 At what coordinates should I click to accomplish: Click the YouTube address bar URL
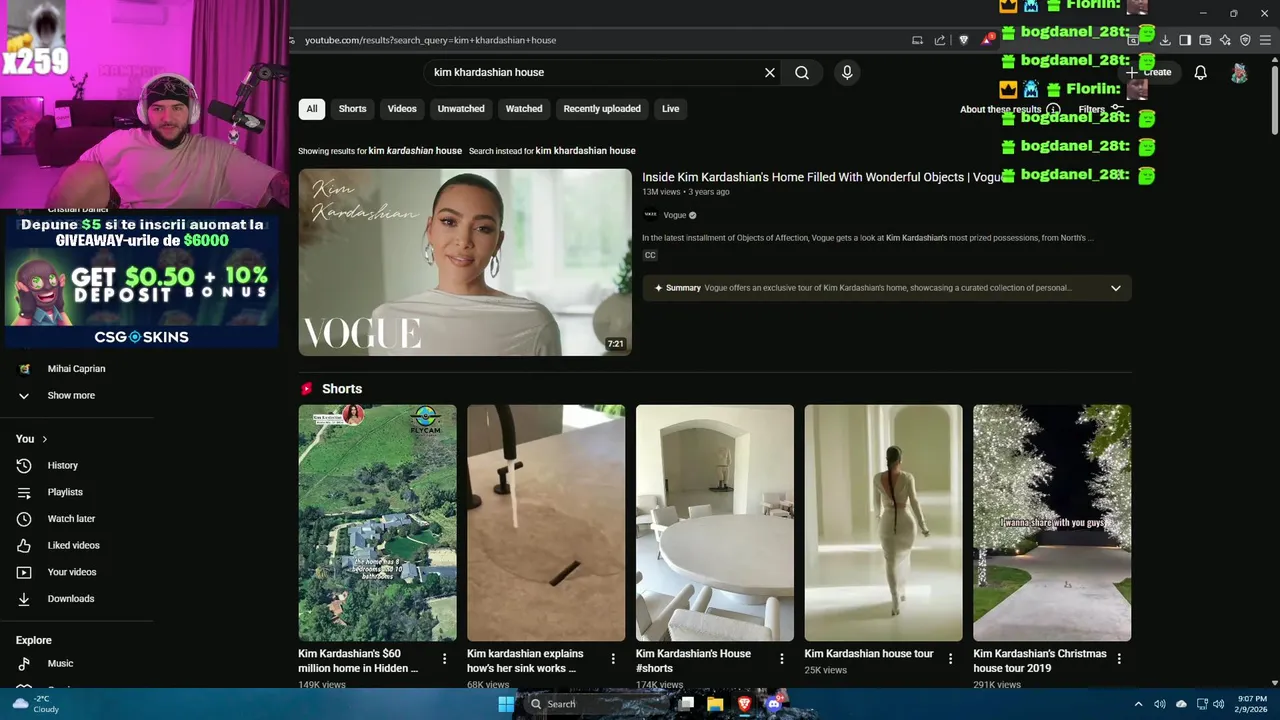pyautogui.click(x=430, y=40)
